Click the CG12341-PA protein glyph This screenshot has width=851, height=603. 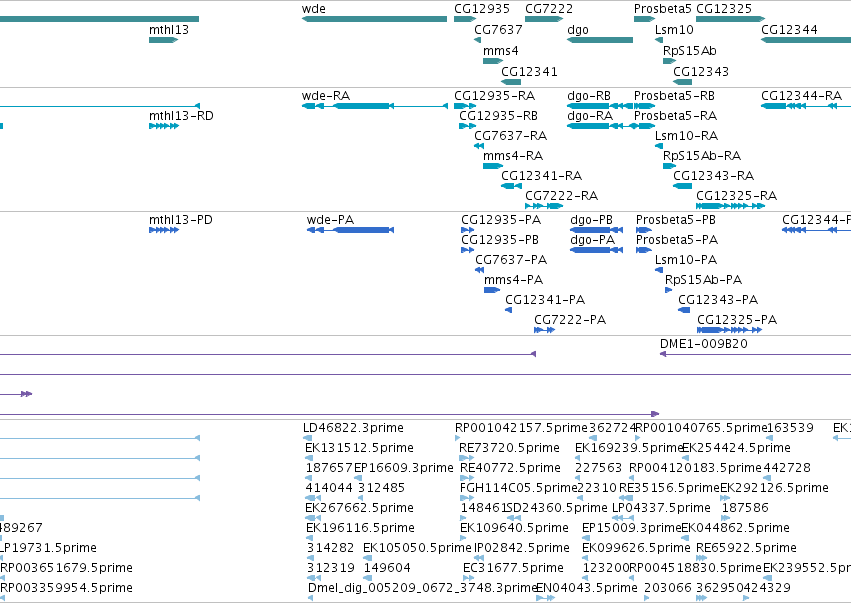click(x=509, y=310)
